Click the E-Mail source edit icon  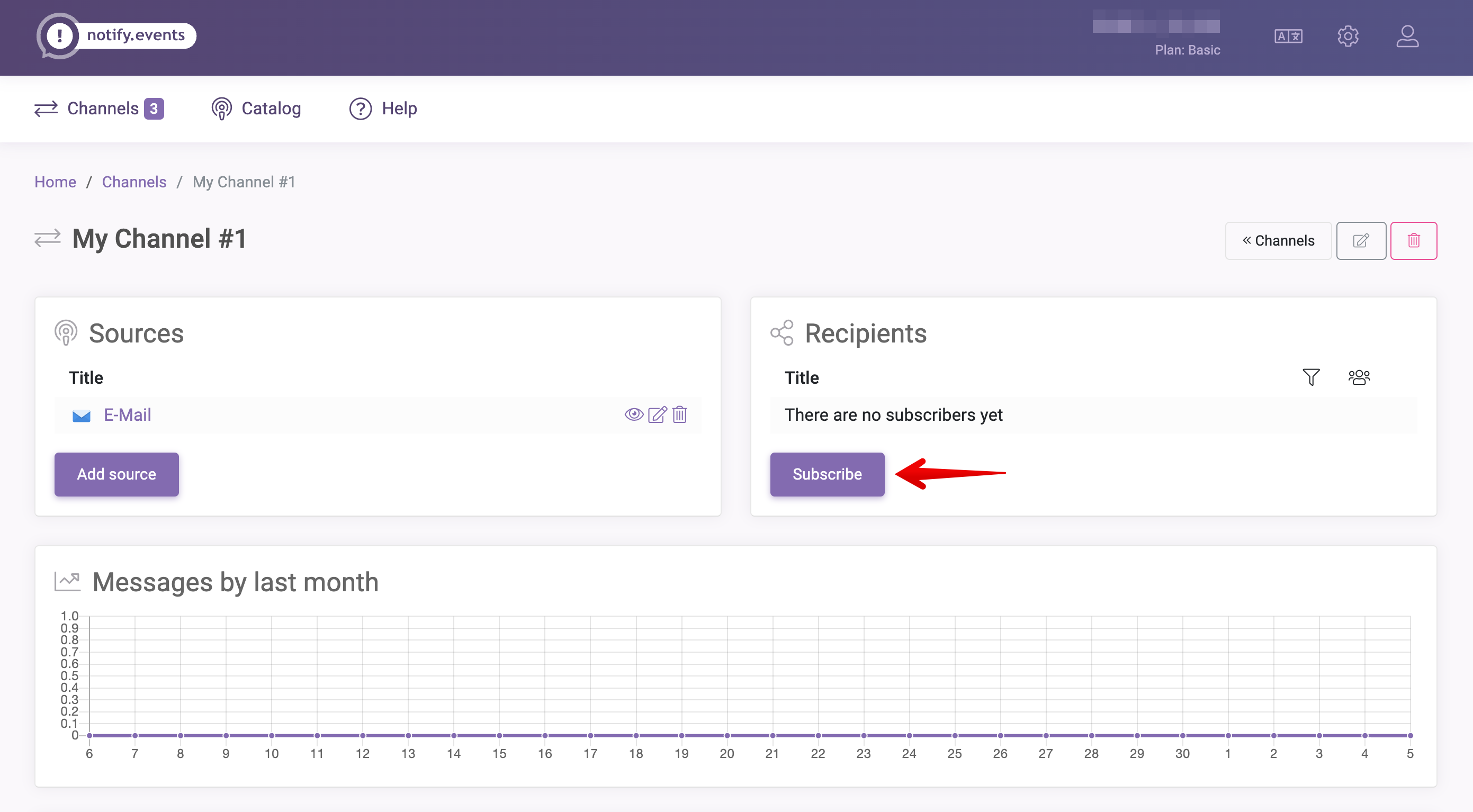click(x=657, y=414)
